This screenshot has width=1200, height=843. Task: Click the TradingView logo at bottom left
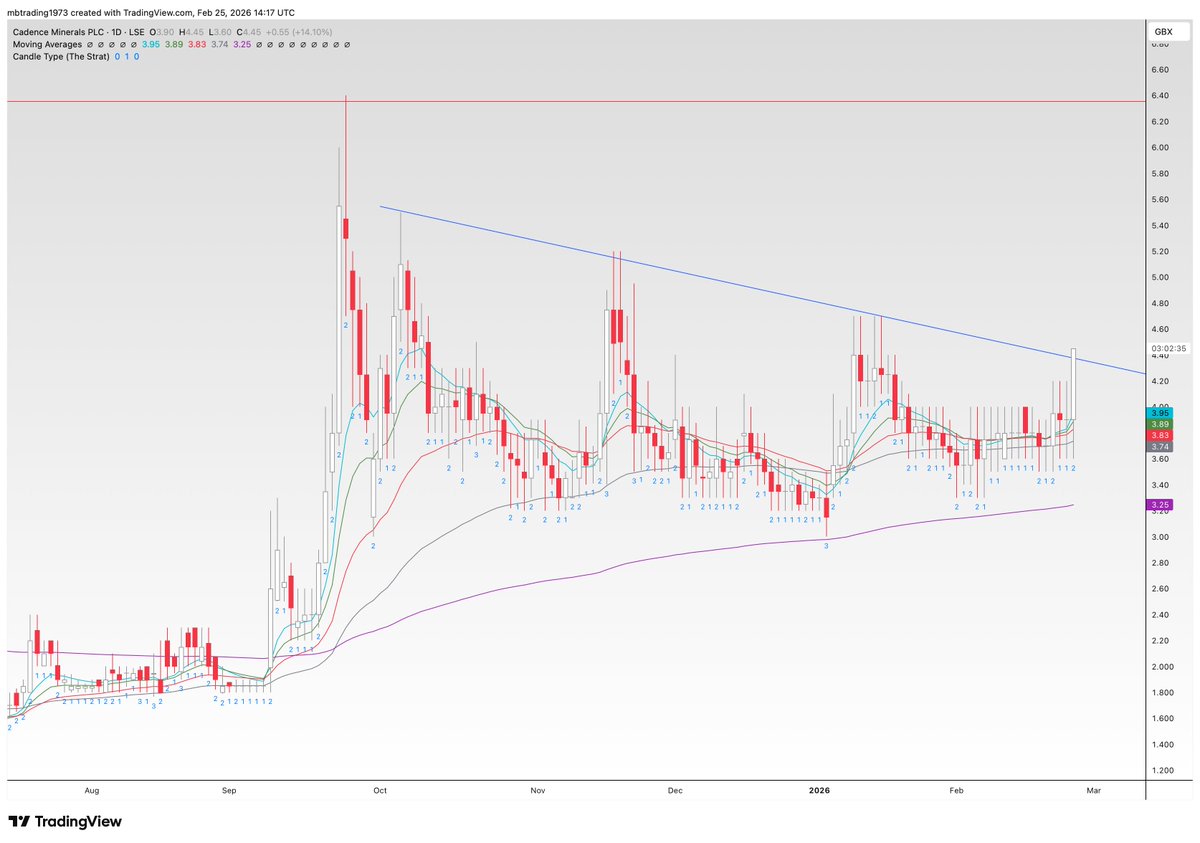tap(65, 821)
